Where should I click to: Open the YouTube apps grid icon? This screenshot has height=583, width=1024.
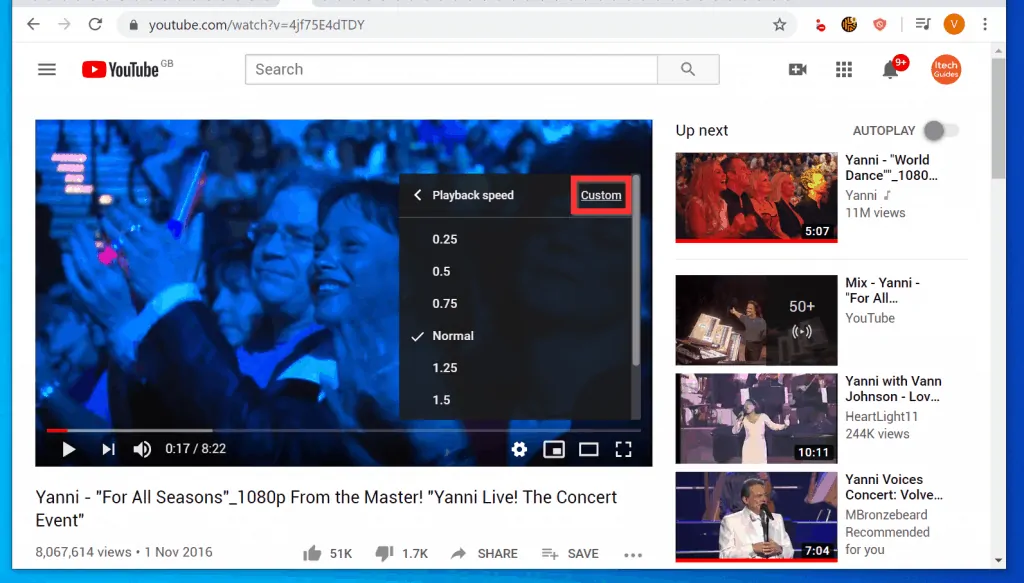click(844, 69)
